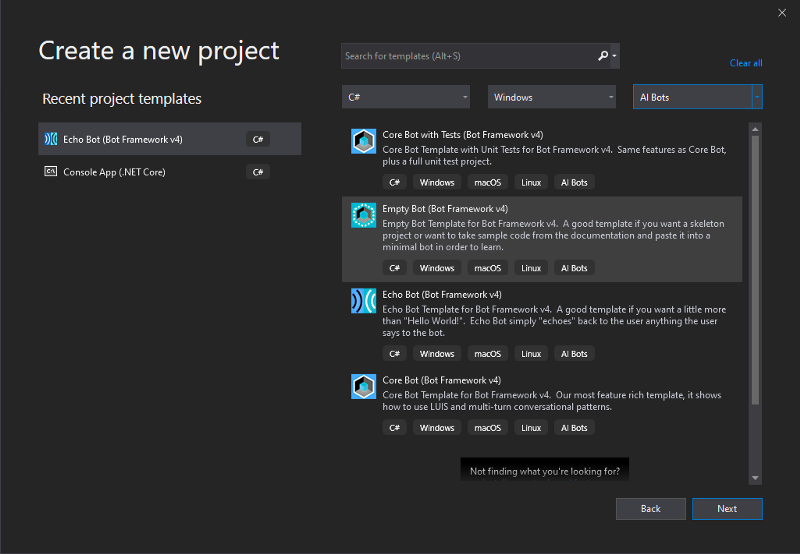
Task: Click Windows tag under Empty Bot template
Action: coord(437,268)
